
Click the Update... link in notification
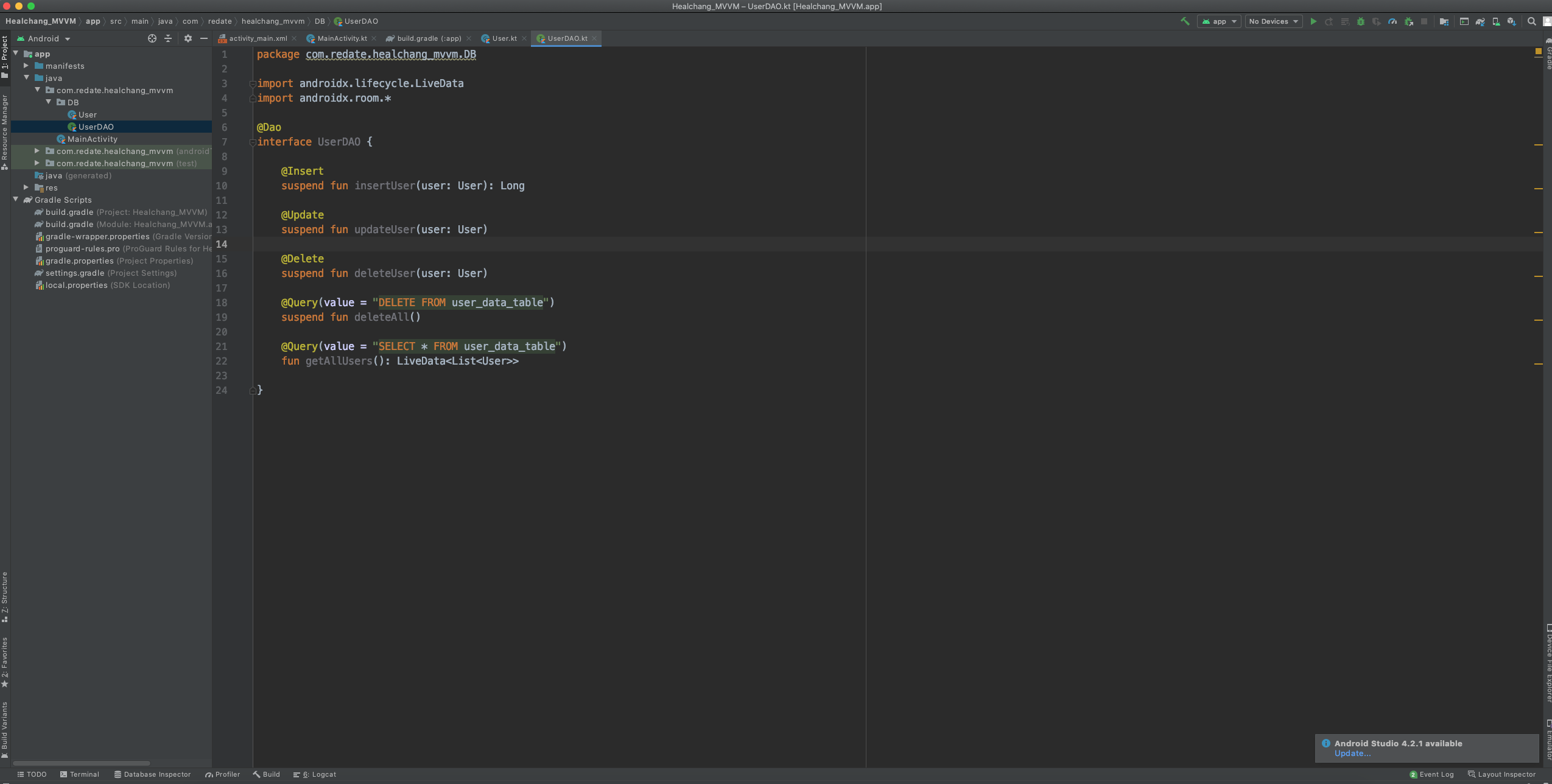coord(1352,754)
